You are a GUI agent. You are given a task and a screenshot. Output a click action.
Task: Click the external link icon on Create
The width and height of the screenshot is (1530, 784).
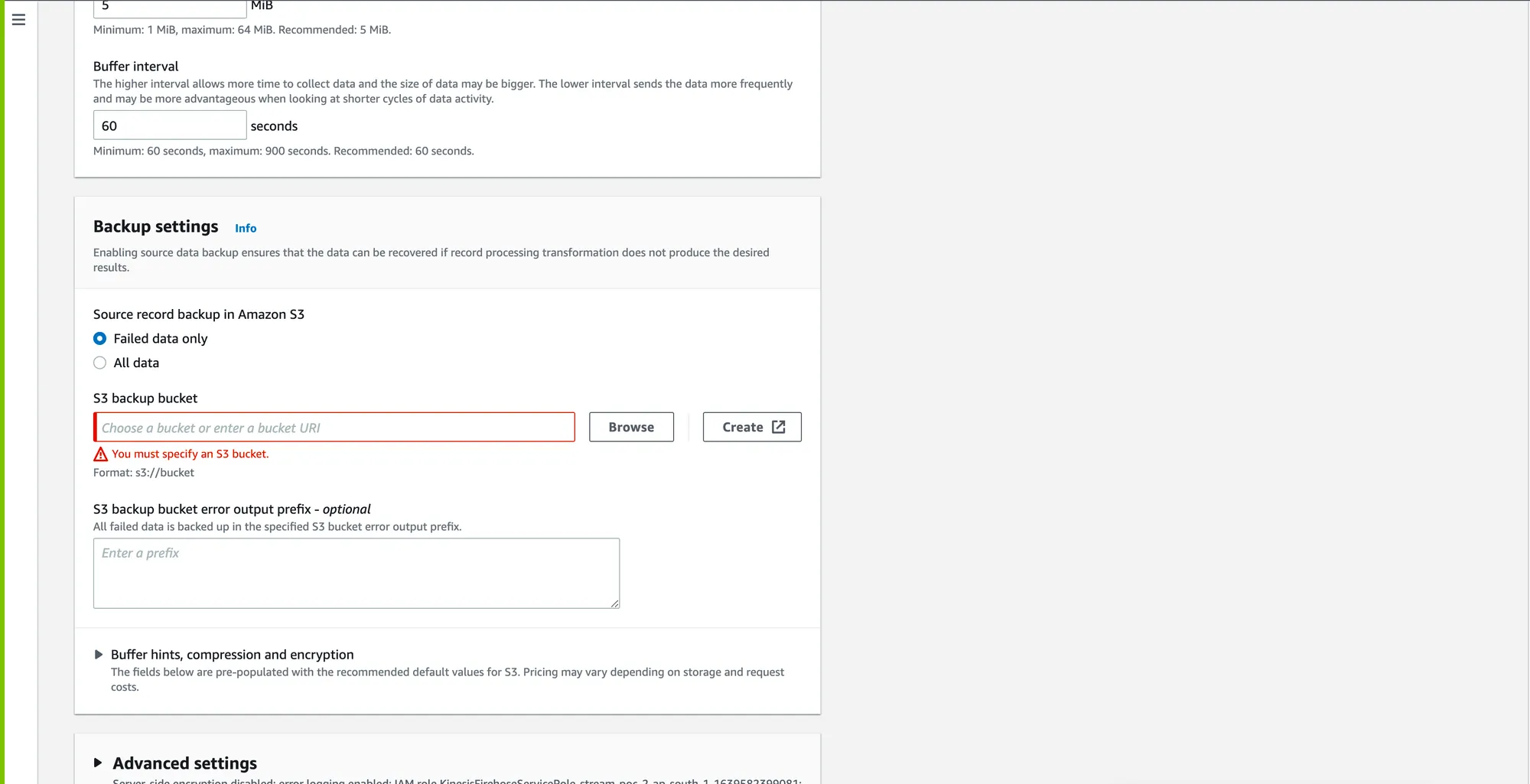point(778,427)
